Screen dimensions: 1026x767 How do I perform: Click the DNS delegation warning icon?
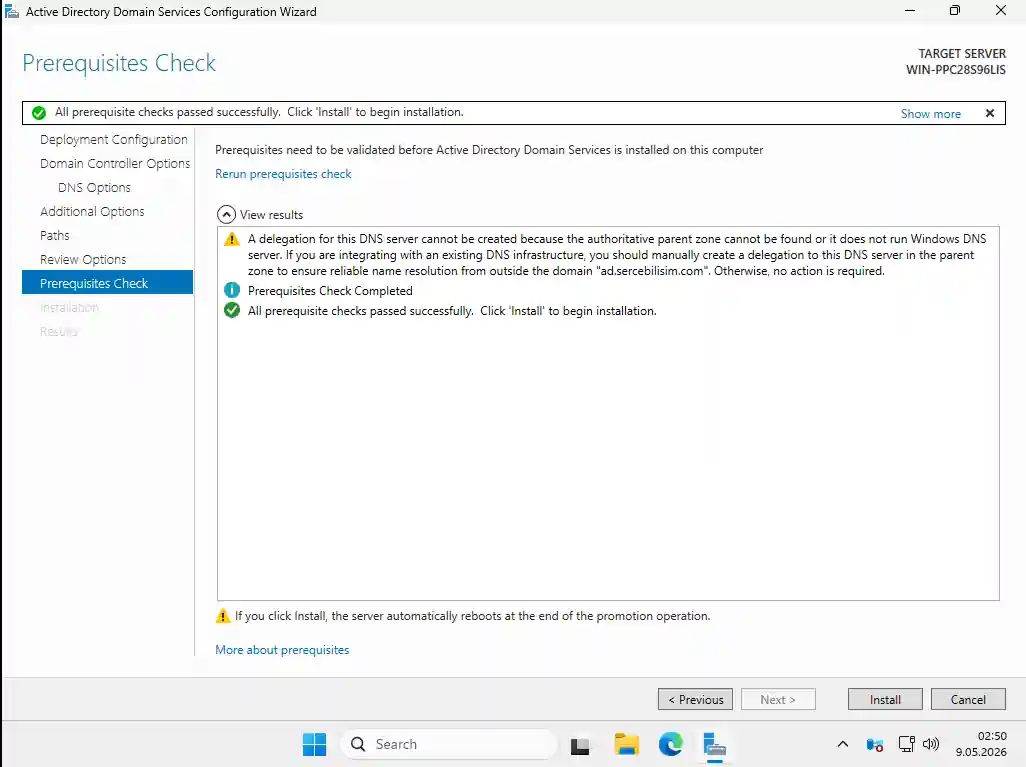point(232,239)
